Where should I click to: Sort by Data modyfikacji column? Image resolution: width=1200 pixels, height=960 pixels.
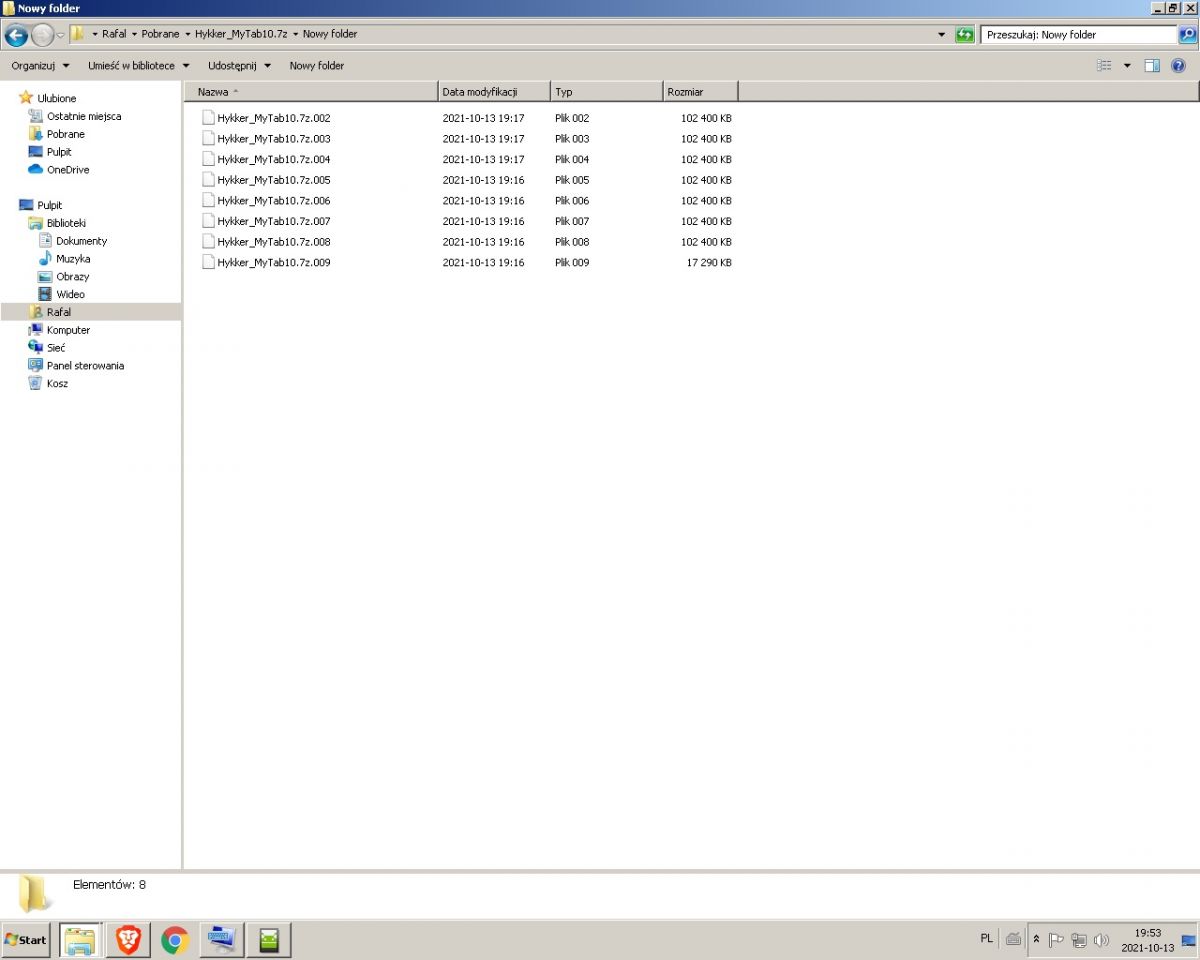[494, 92]
